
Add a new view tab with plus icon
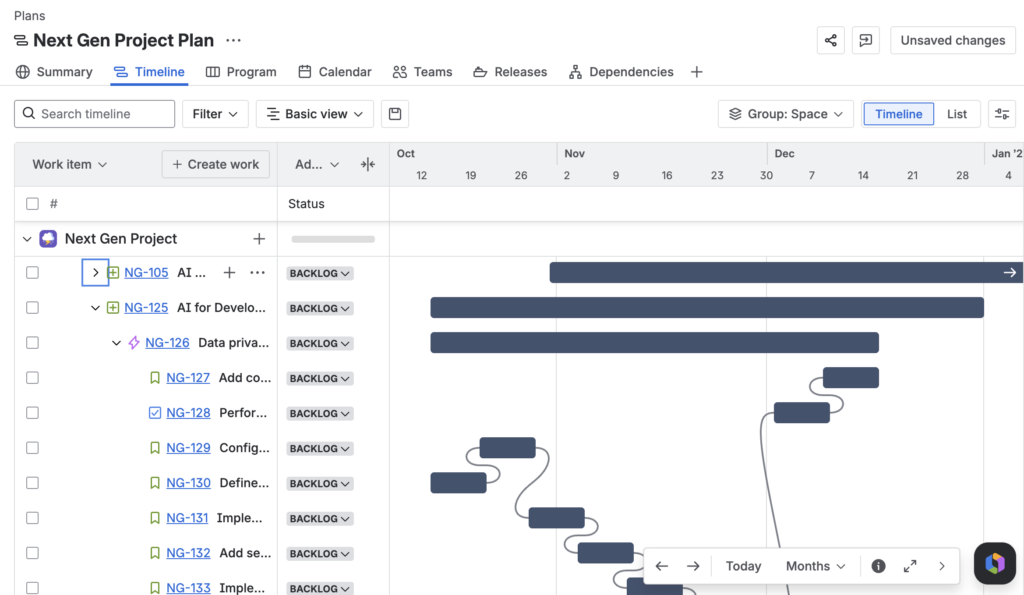697,72
